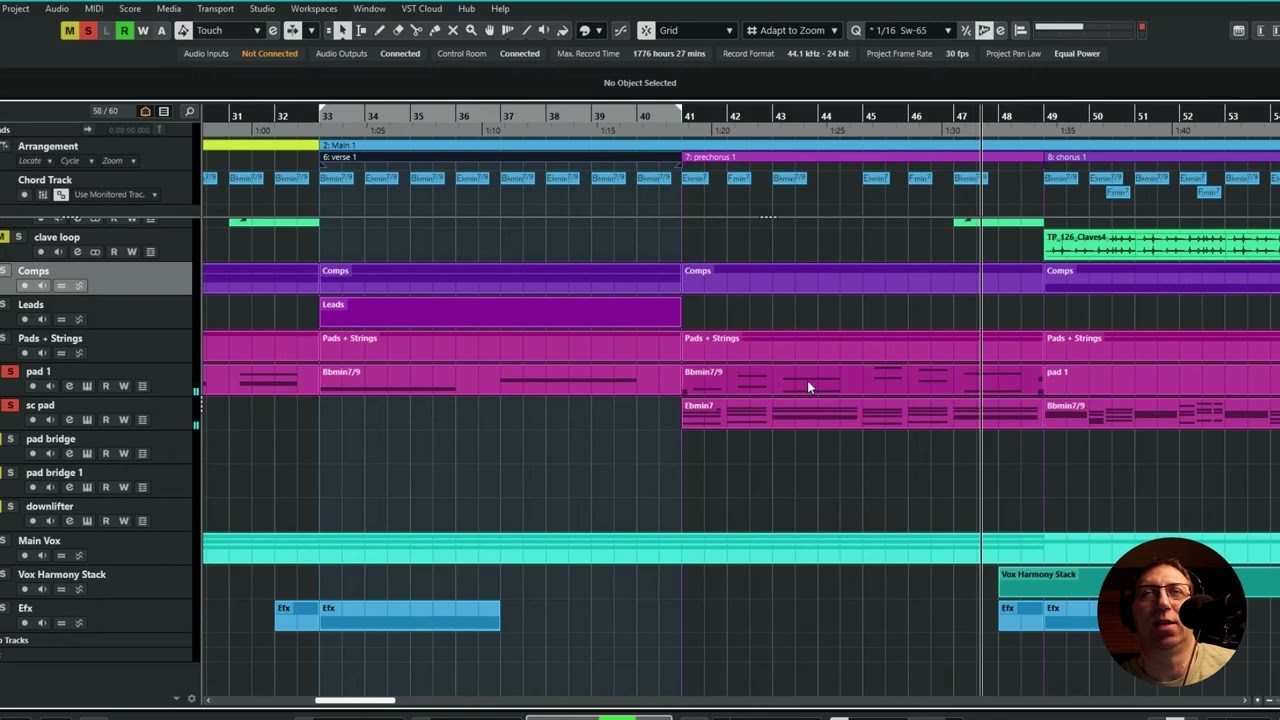
Task: Open the instrument on sc pad track
Action: click(87, 420)
